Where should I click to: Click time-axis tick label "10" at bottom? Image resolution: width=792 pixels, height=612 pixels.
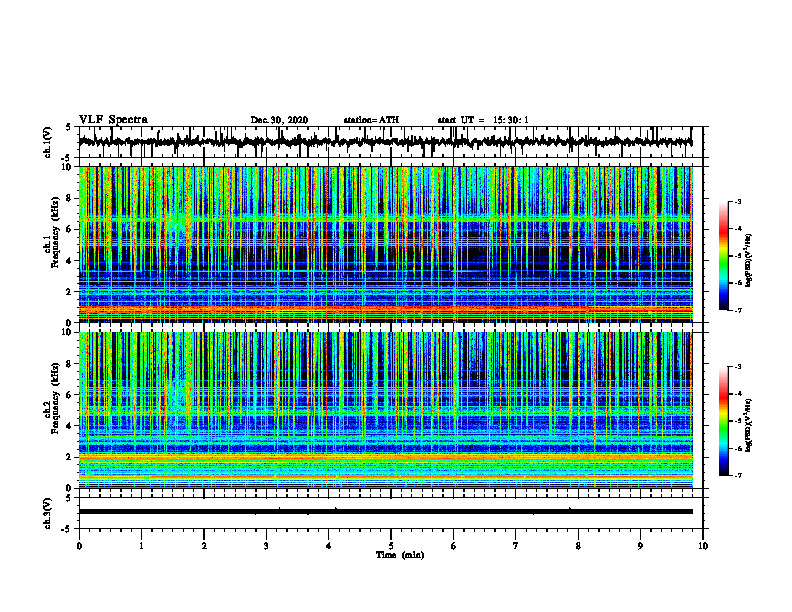point(703,546)
